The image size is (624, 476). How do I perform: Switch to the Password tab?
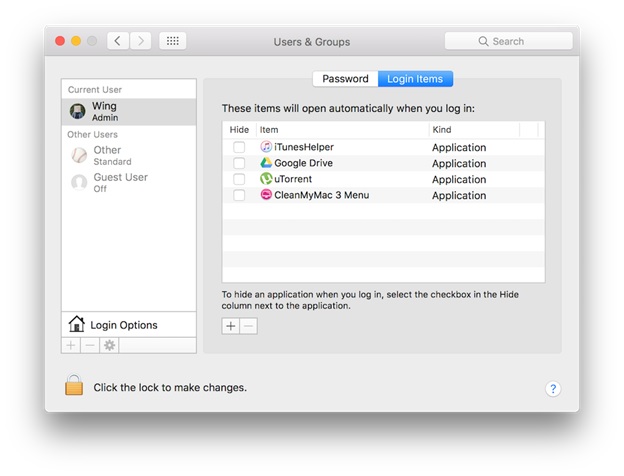[x=345, y=79]
